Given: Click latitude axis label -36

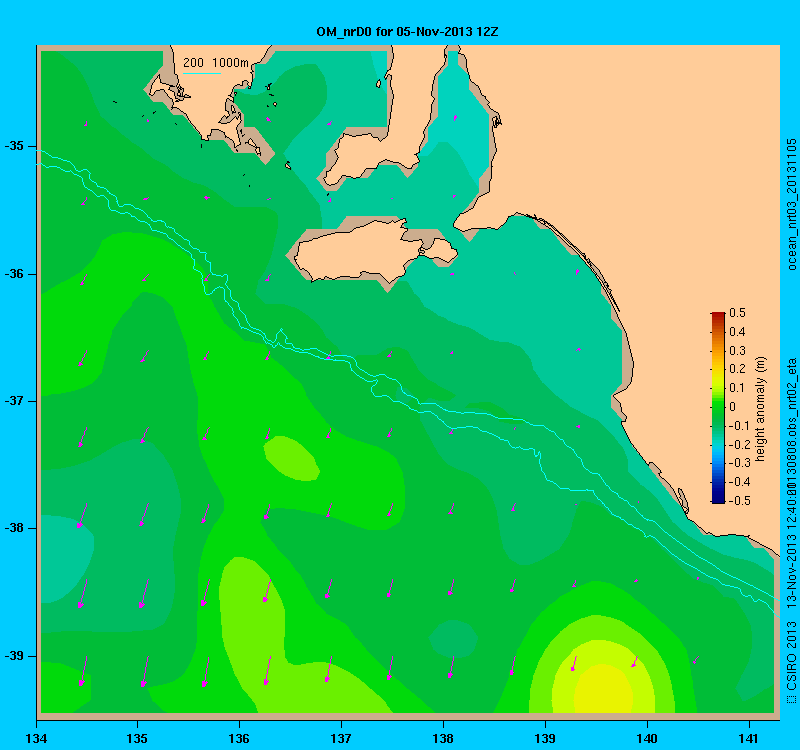Looking at the screenshot, I should pos(14,273).
